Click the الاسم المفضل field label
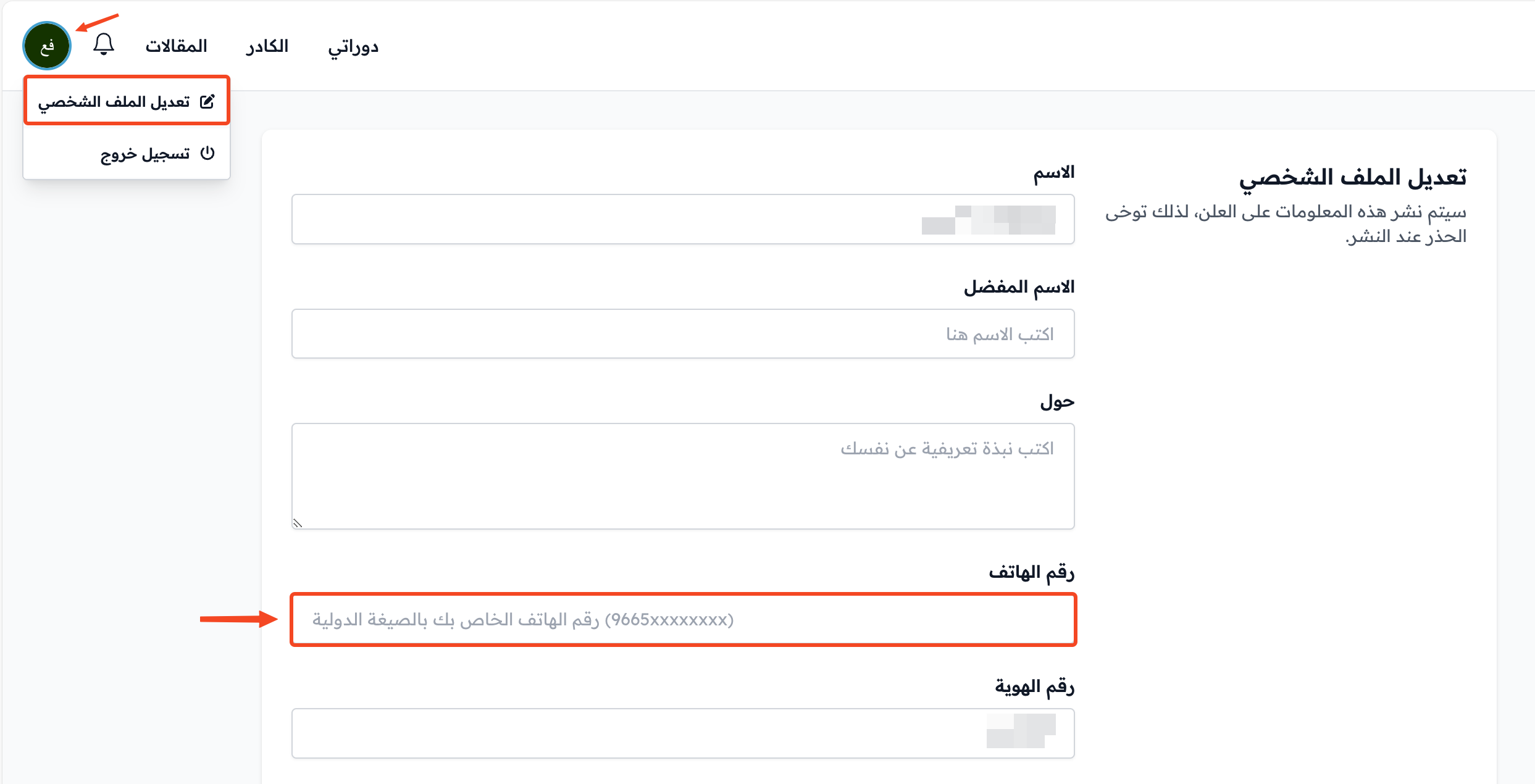Viewport: 1535px width, 784px height. tap(1019, 287)
